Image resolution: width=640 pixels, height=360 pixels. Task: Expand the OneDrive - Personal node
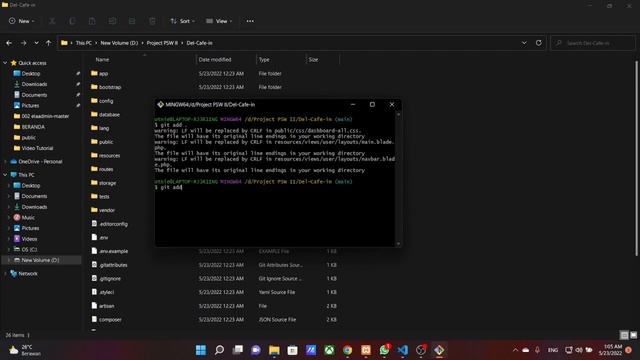5,162
